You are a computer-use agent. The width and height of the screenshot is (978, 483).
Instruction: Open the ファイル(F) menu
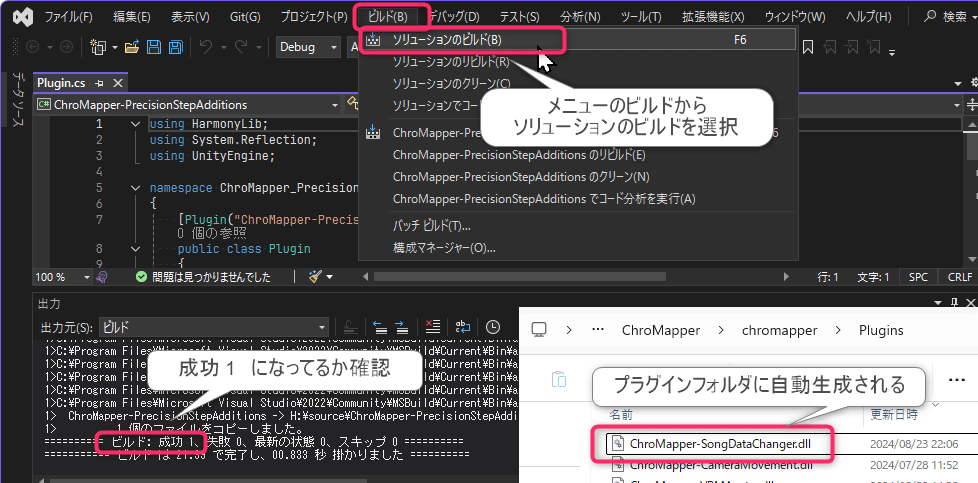[68, 17]
